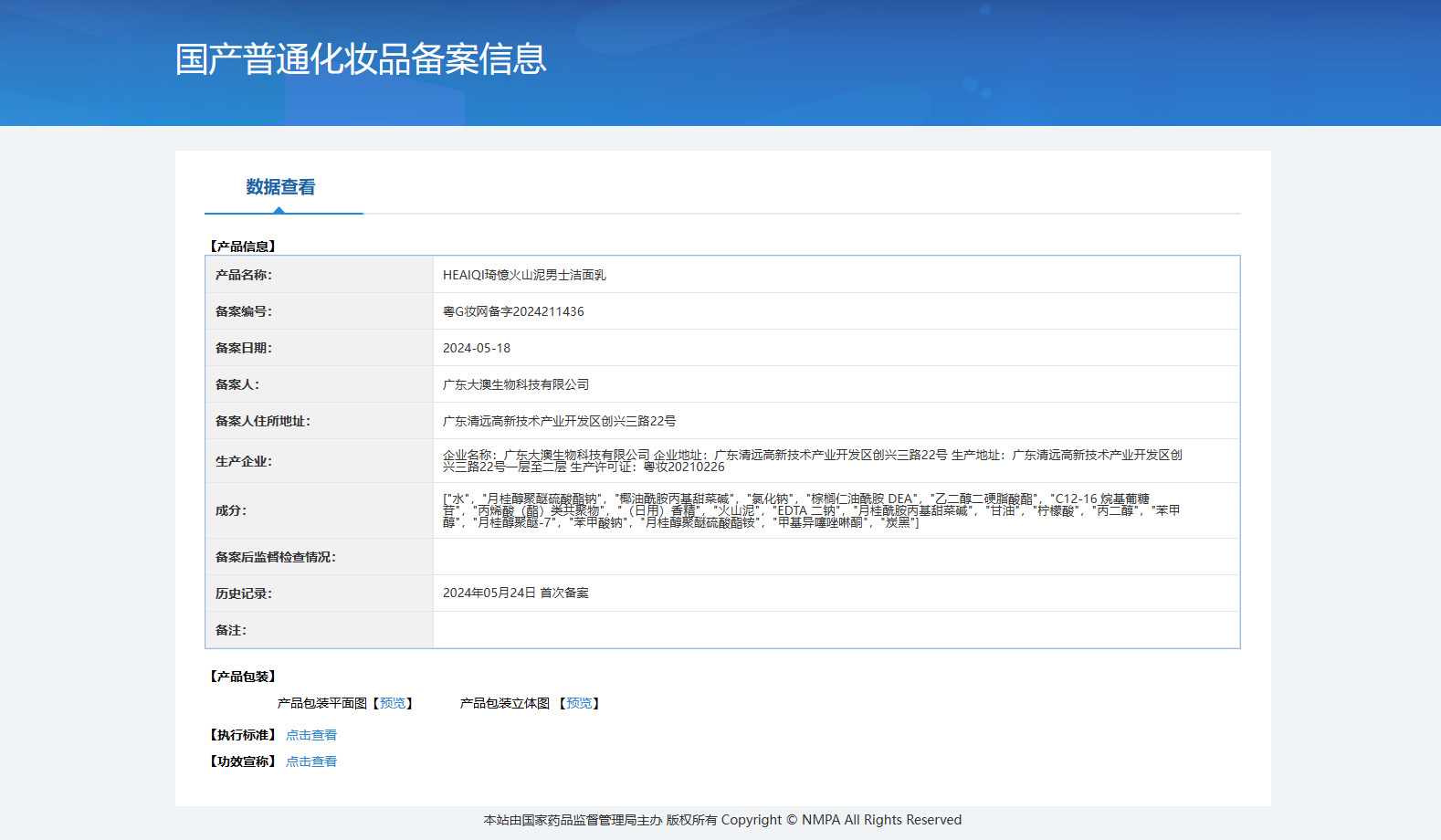This screenshot has height=840, width=1441.
Task: Select product name HEAIQI琦憶火山泥男士洁面乳
Action: tap(524, 275)
